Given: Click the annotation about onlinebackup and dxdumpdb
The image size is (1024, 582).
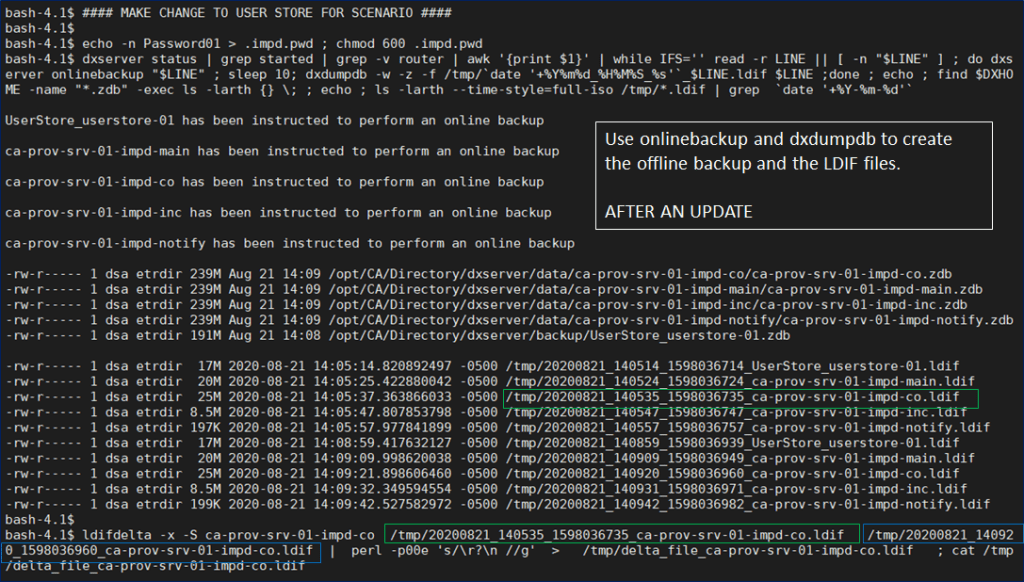Looking at the screenshot, I should click(778, 151).
